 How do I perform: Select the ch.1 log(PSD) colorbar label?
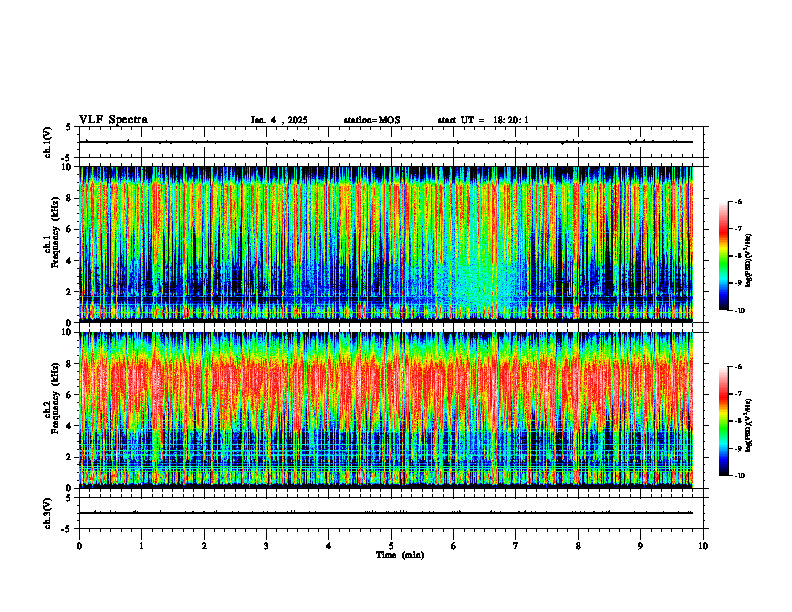click(x=749, y=261)
